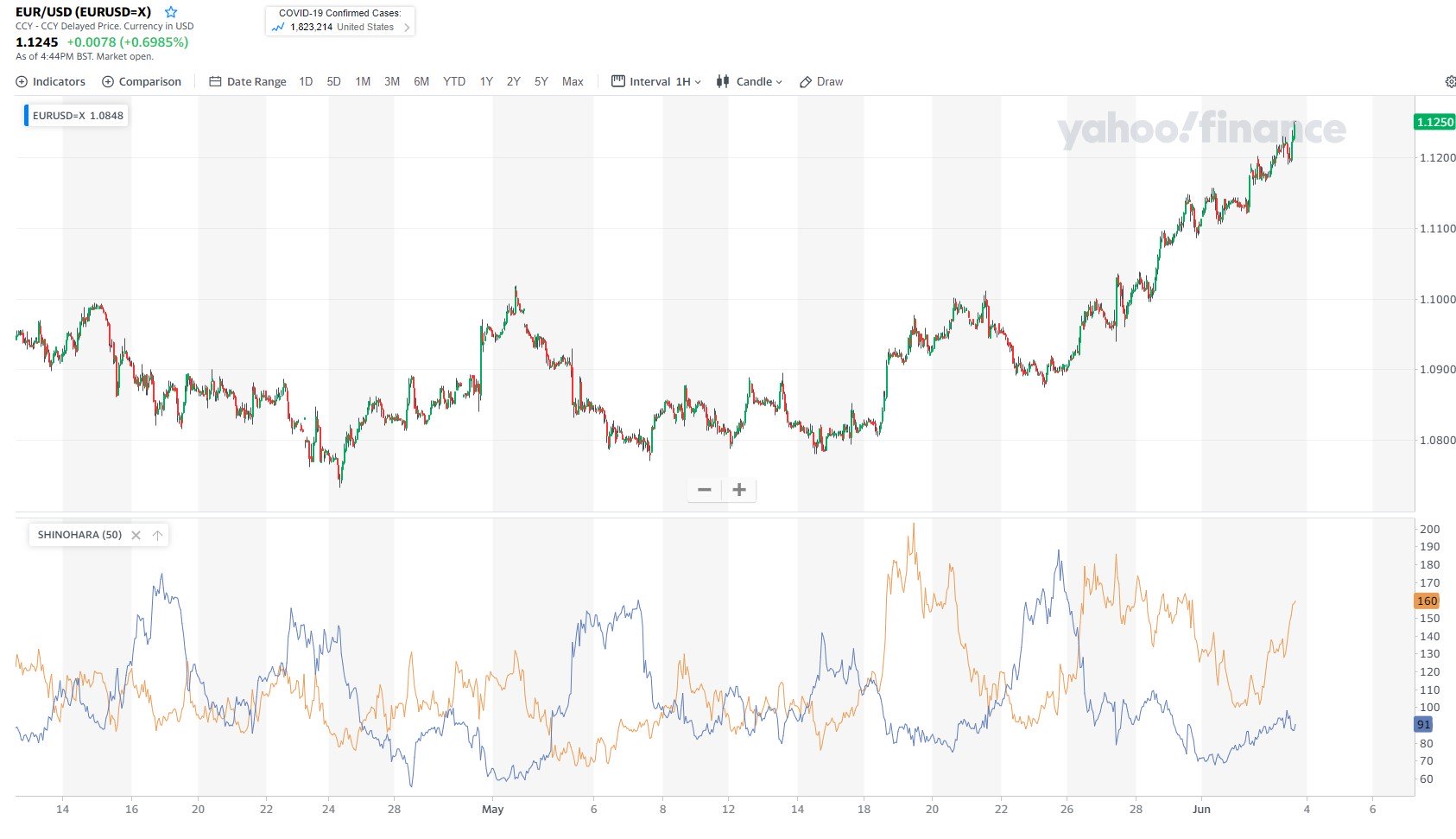Remove the SHINOHARA (50) indicator
The image size is (1456, 839).
136,535
